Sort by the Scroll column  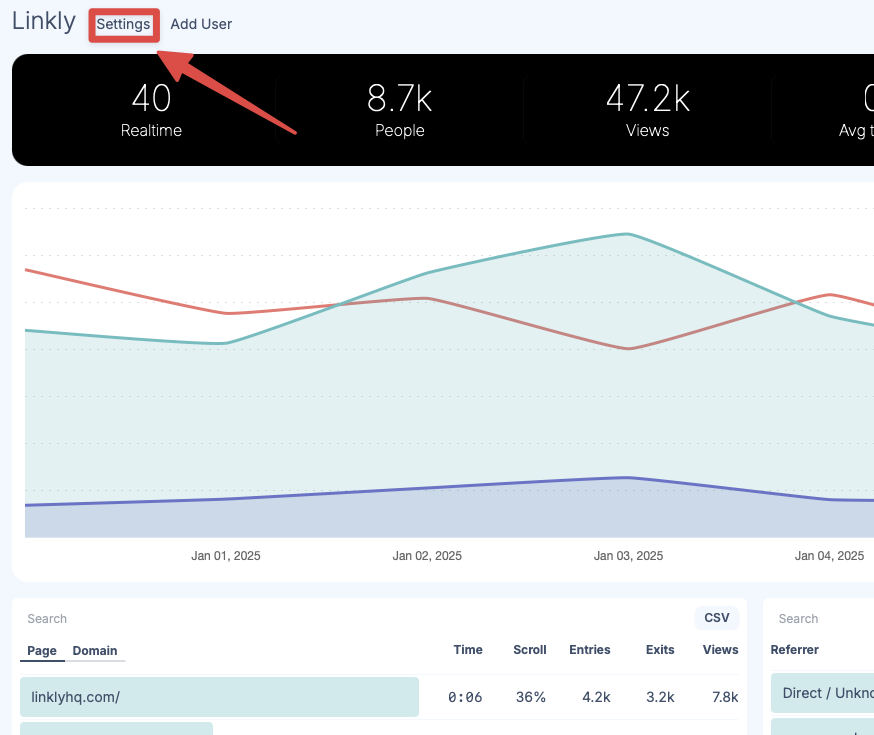pos(529,650)
